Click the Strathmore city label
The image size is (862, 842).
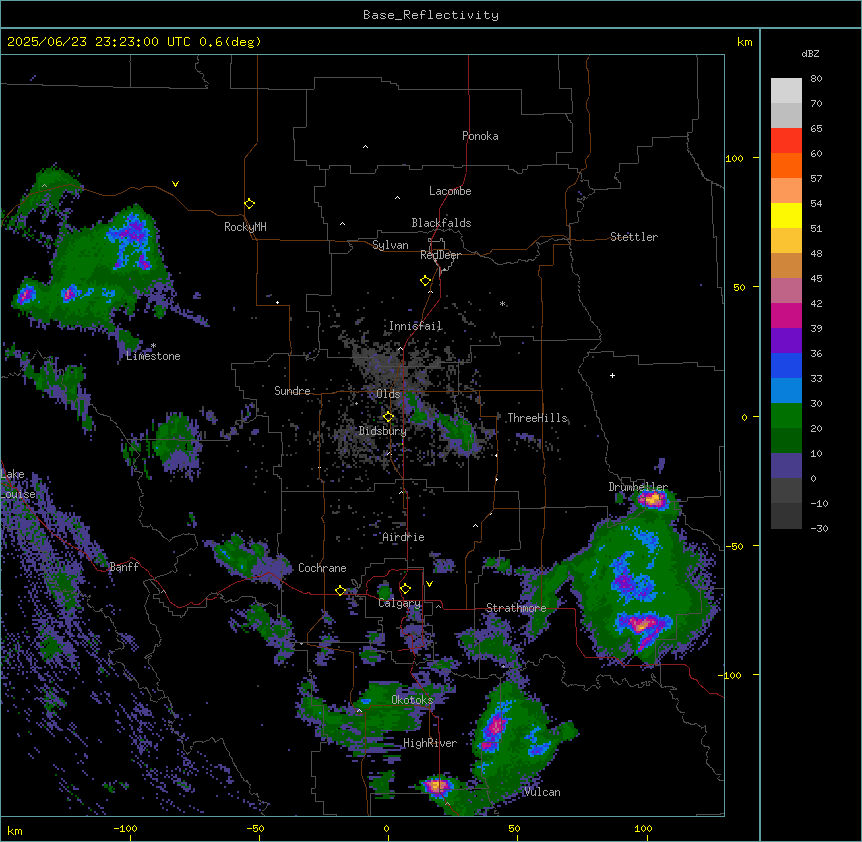(x=516, y=608)
